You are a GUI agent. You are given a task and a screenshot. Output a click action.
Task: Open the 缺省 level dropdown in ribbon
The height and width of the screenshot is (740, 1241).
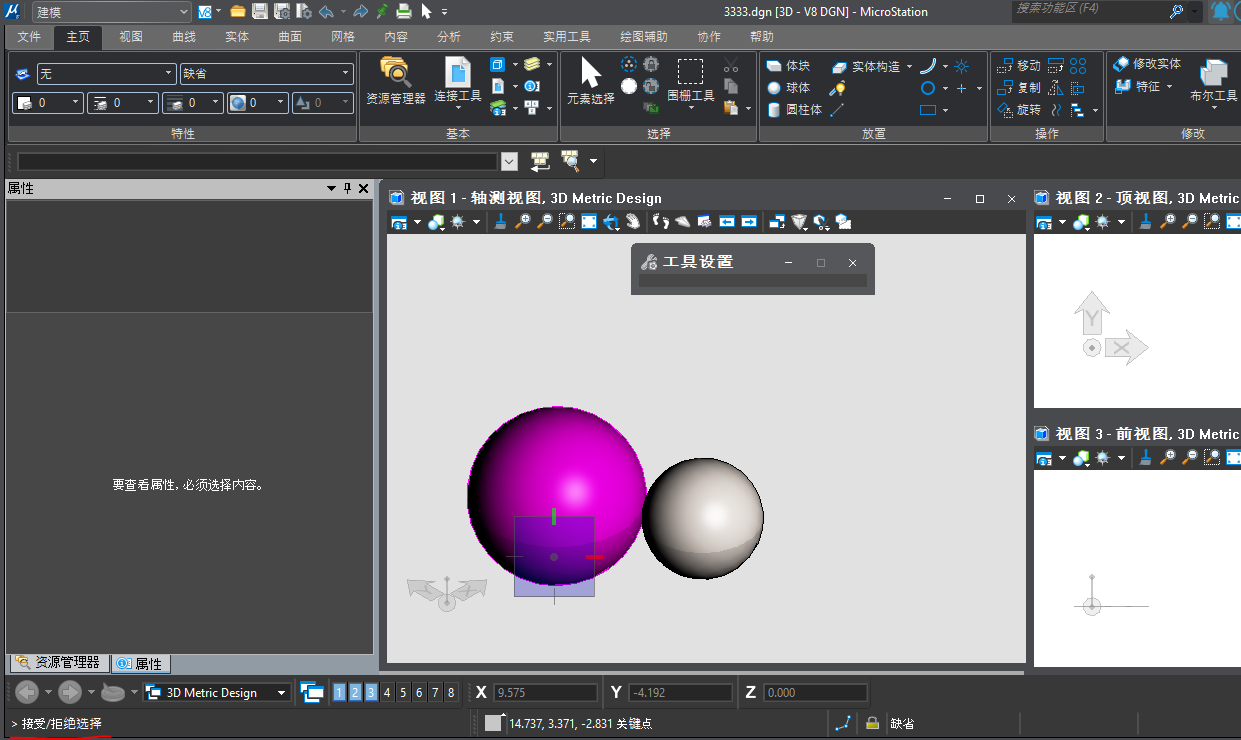pos(266,74)
